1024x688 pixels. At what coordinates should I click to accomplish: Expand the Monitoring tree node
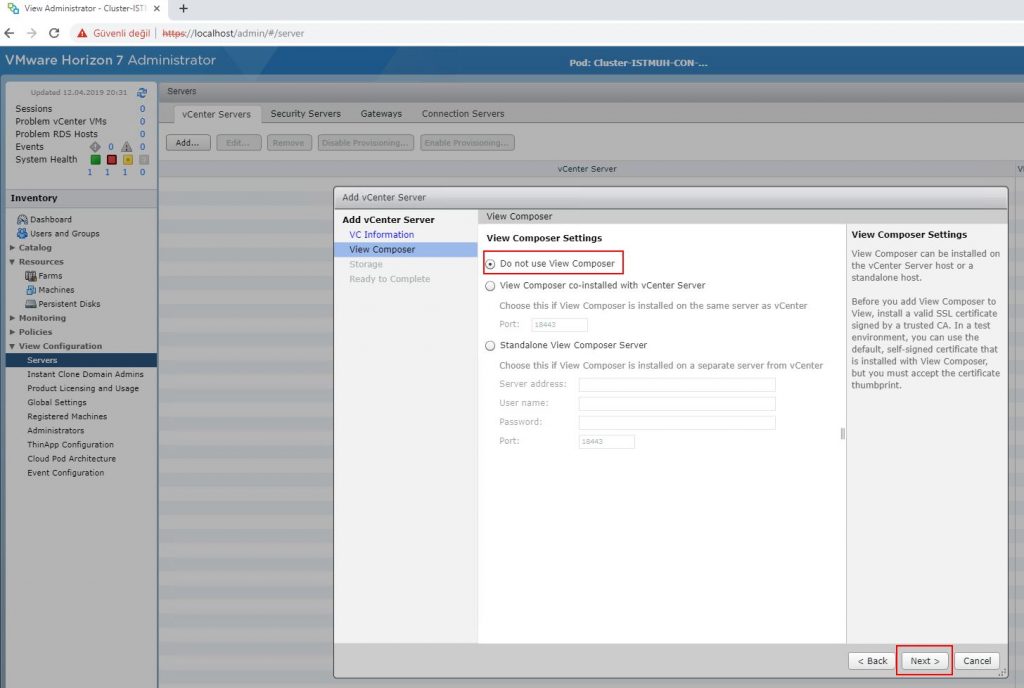point(12,318)
